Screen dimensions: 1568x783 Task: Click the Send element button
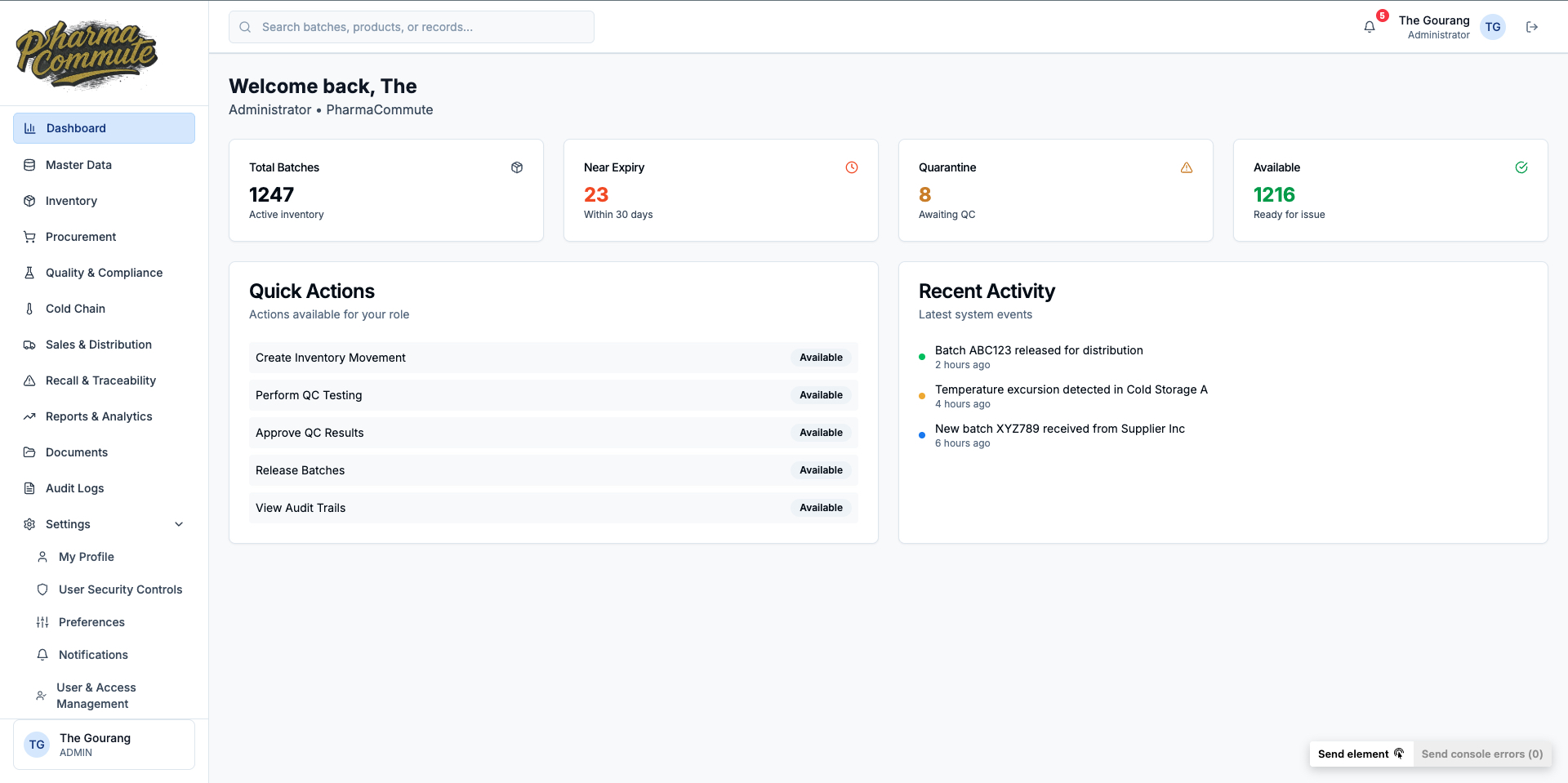[x=1361, y=754]
